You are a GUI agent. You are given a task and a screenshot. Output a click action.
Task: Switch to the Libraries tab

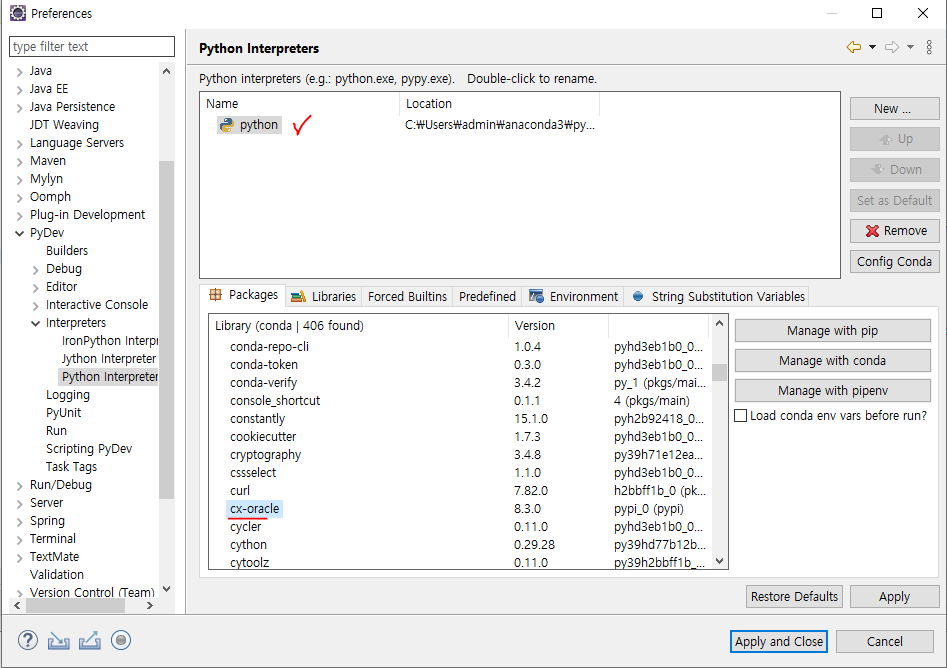click(324, 297)
